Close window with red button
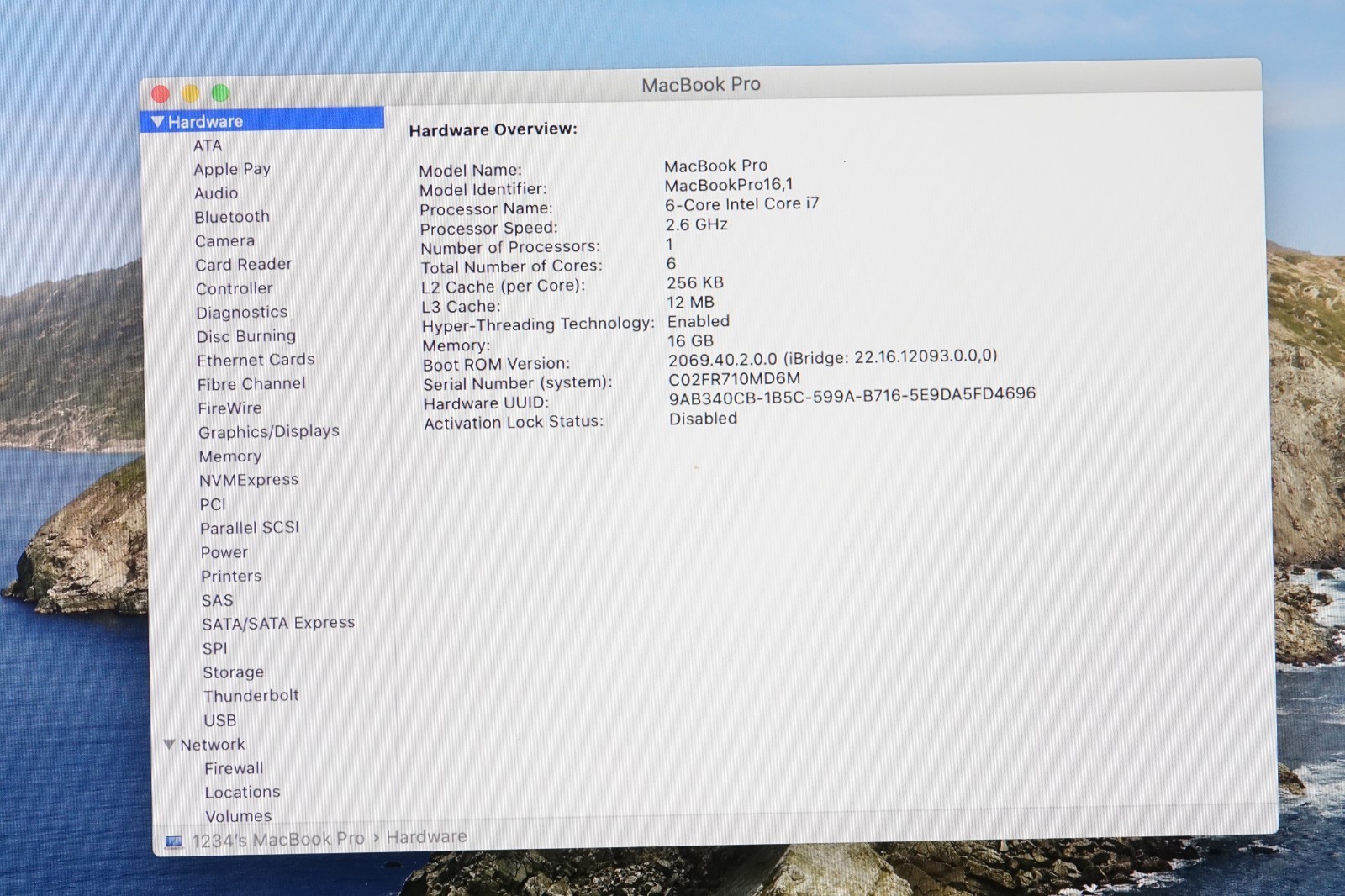The width and height of the screenshot is (1345, 896). (161, 94)
